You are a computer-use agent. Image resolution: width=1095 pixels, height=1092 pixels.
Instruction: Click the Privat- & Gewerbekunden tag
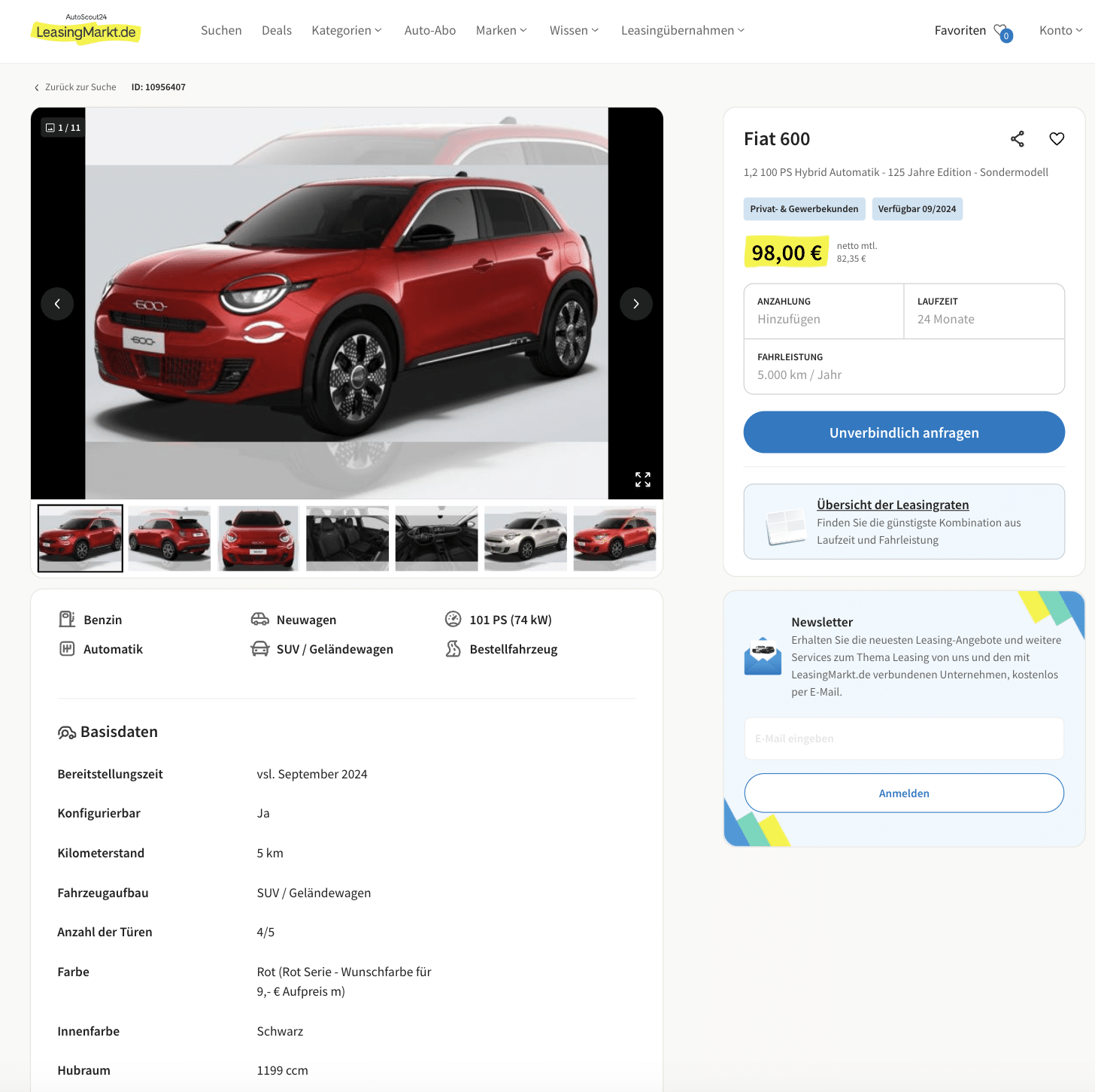(804, 209)
